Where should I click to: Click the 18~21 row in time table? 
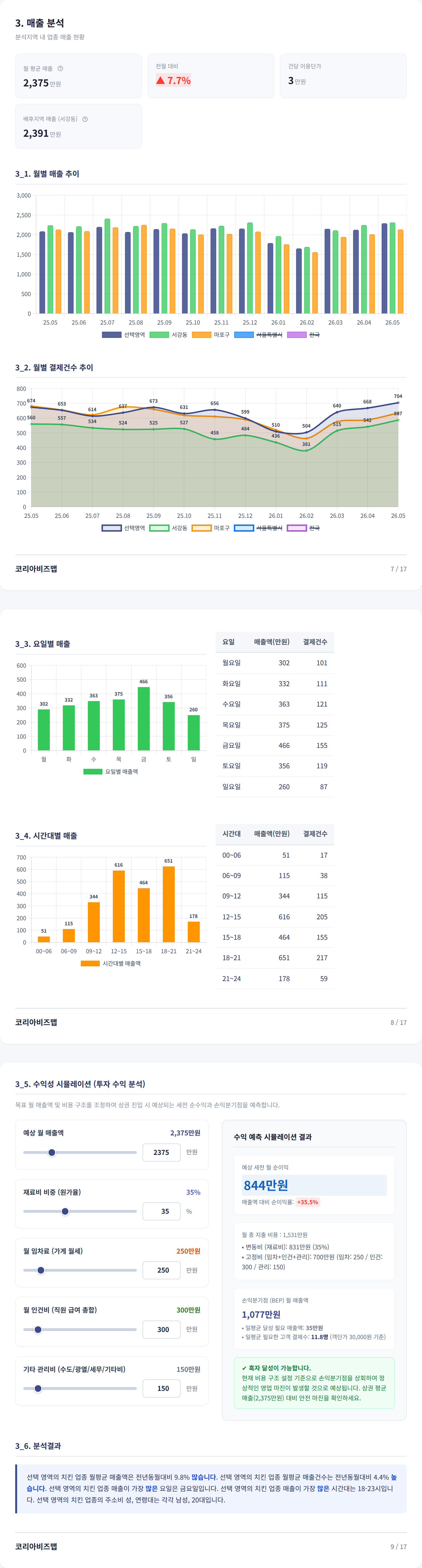click(275, 958)
